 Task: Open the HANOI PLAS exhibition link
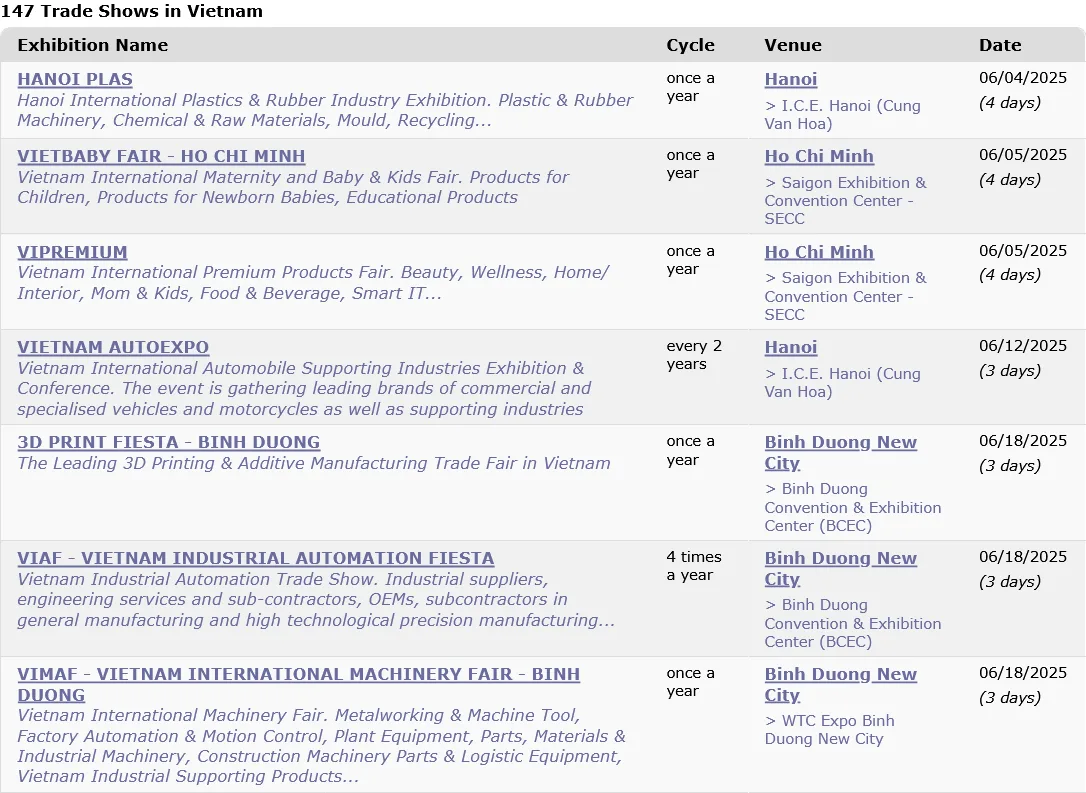75,80
